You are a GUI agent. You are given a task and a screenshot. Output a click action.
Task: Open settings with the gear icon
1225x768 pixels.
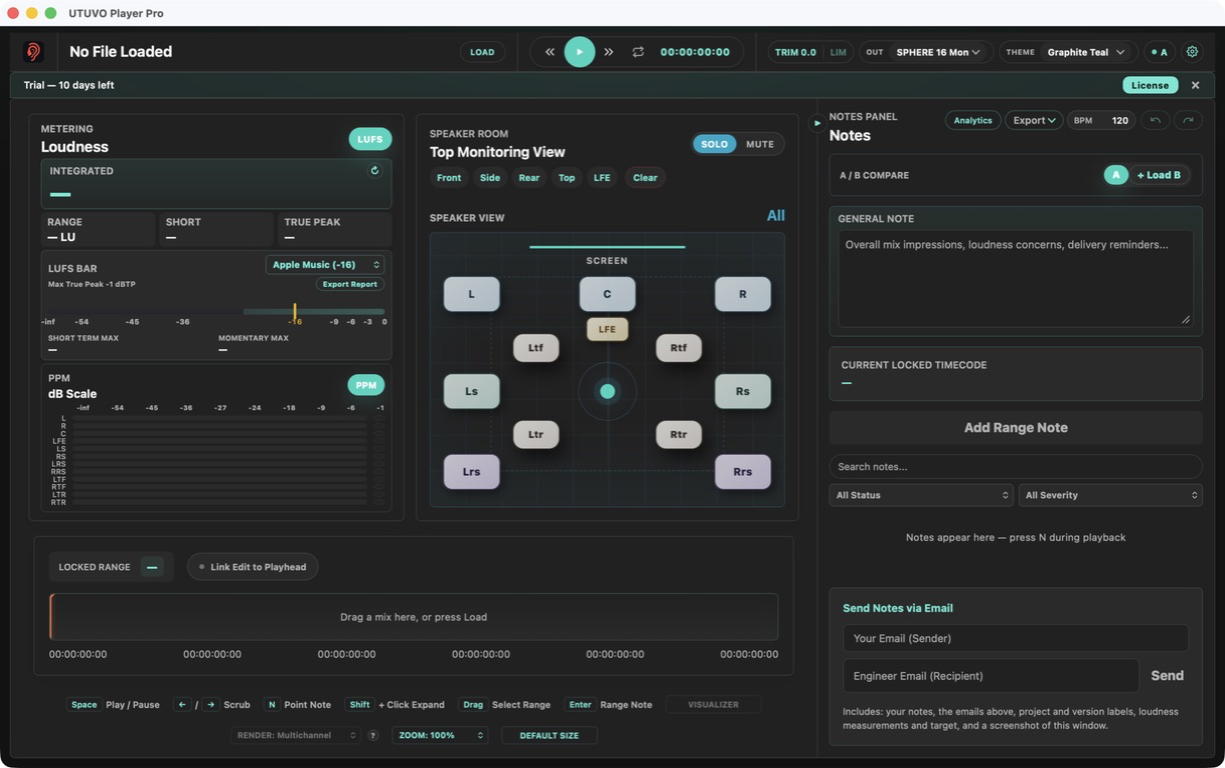click(x=1192, y=52)
